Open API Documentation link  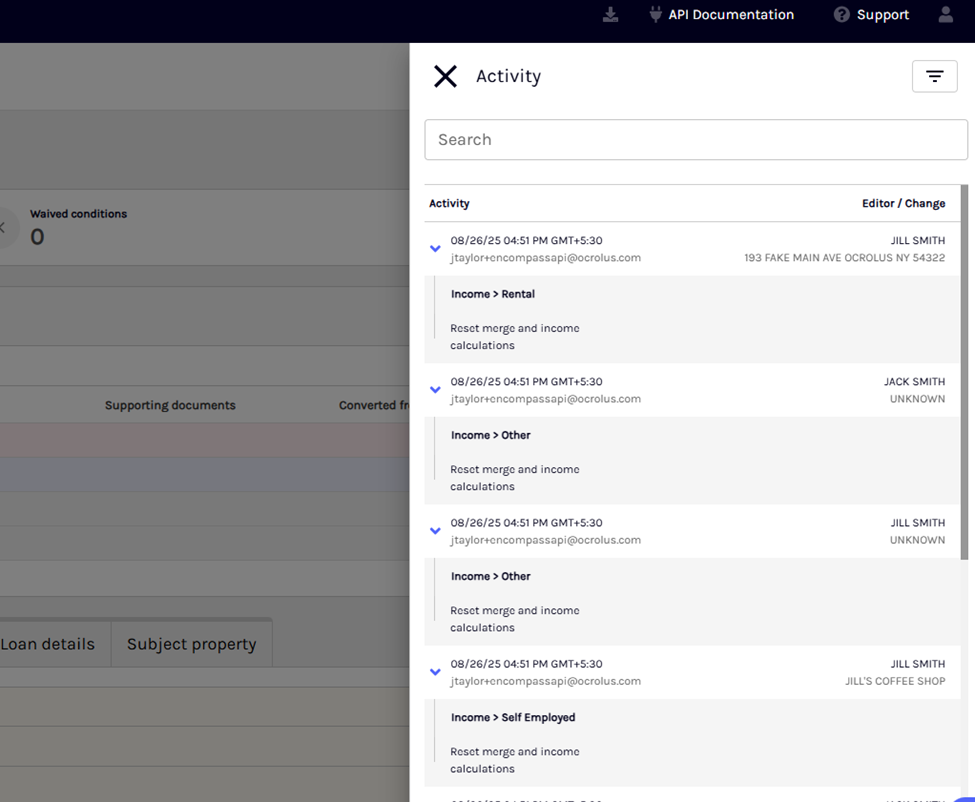(x=731, y=14)
